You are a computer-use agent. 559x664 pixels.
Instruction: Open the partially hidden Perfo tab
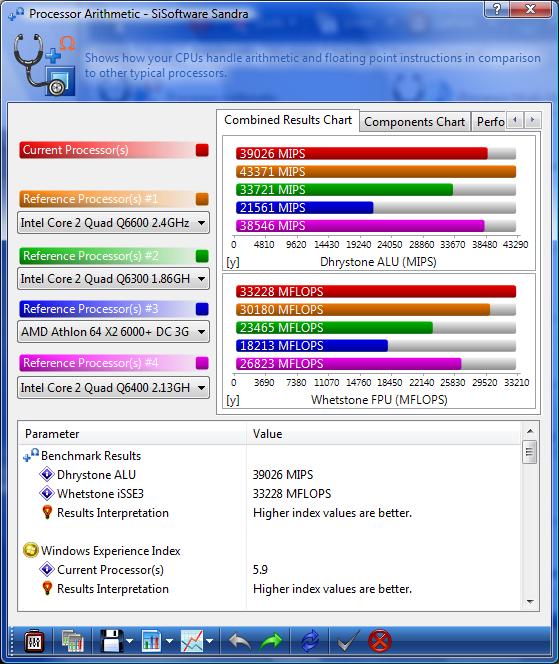pos(490,122)
